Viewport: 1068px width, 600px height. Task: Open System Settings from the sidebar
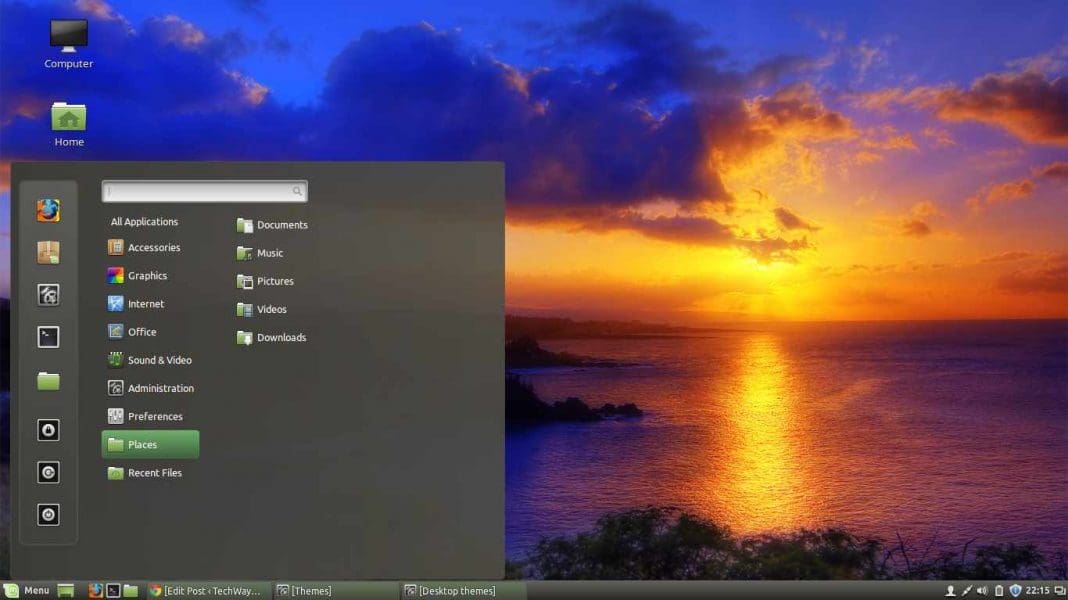coord(47,295)
